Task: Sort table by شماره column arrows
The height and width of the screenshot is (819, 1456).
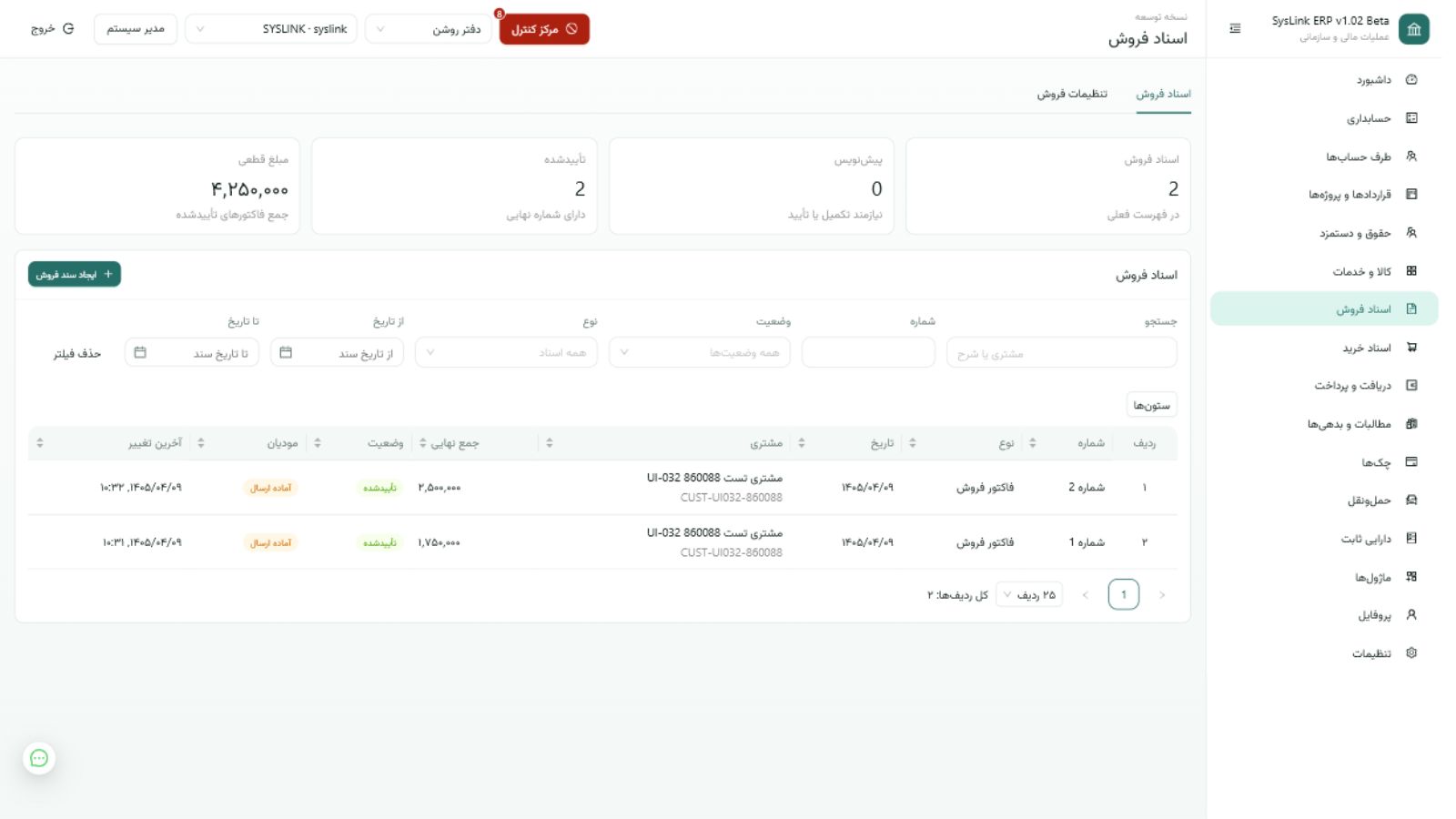Action: click(x=1032, y=443)
